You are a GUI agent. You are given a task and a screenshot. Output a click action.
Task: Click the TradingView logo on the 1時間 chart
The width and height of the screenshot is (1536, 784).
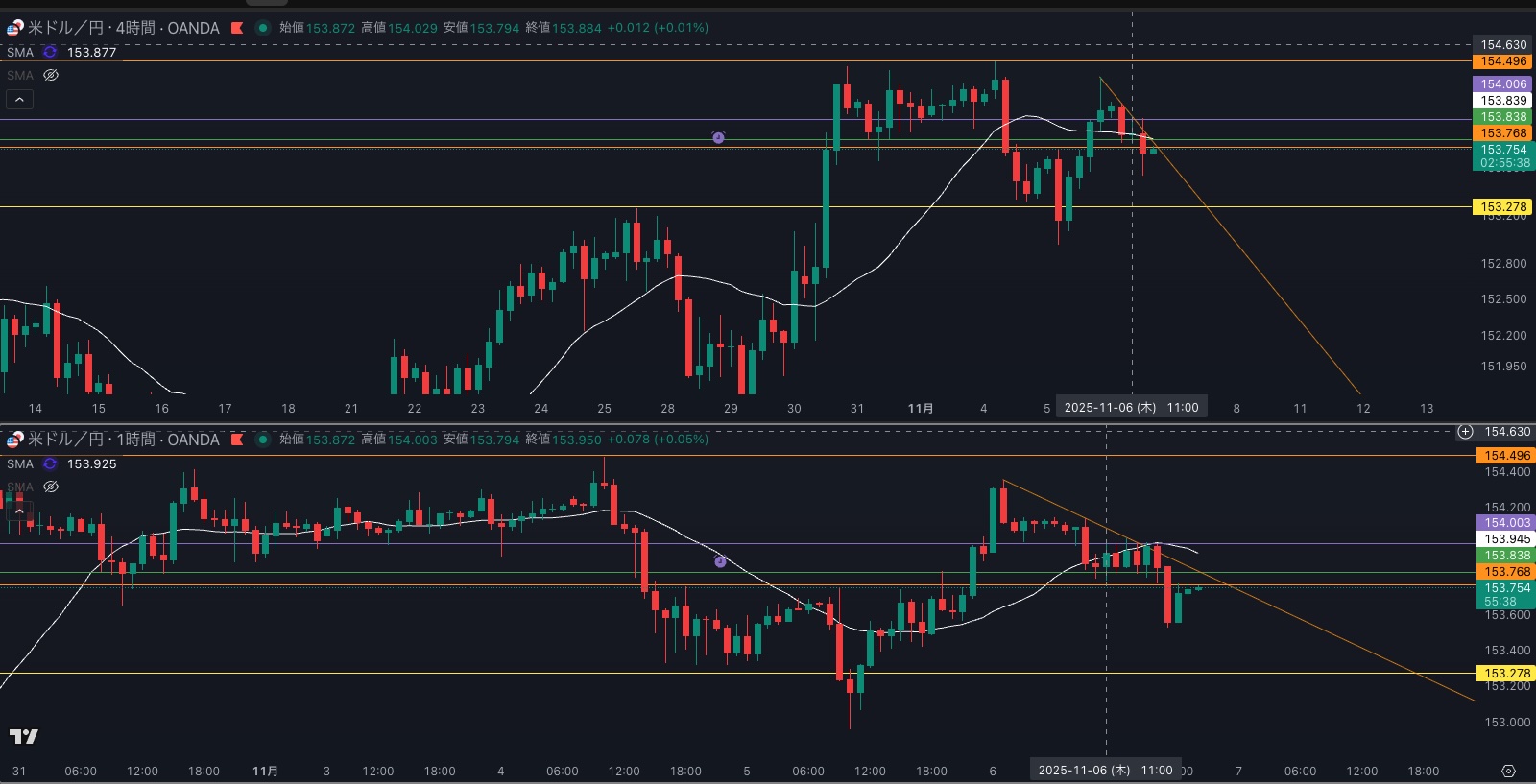(23, 736)
